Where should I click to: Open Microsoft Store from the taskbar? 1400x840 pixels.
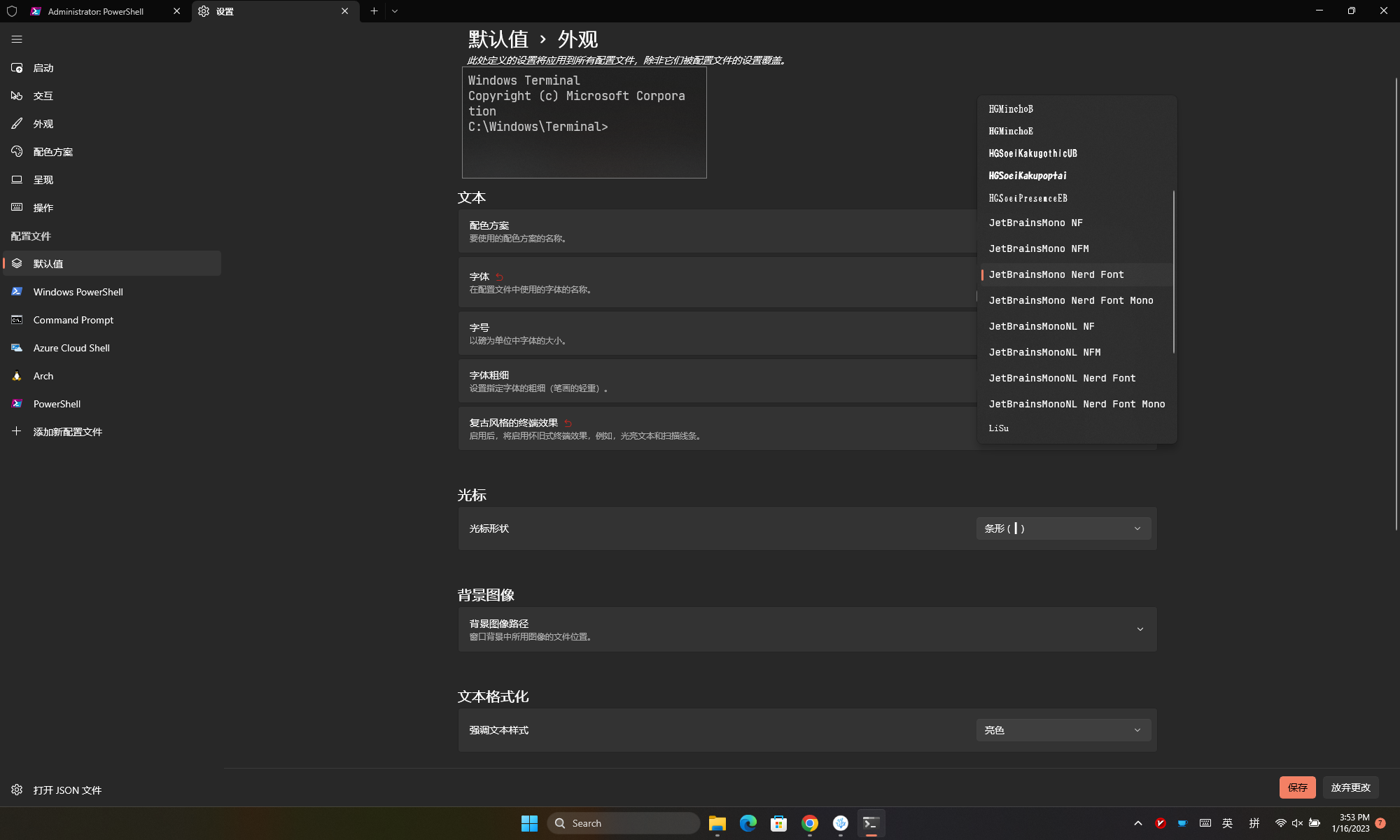coord(778,823)
